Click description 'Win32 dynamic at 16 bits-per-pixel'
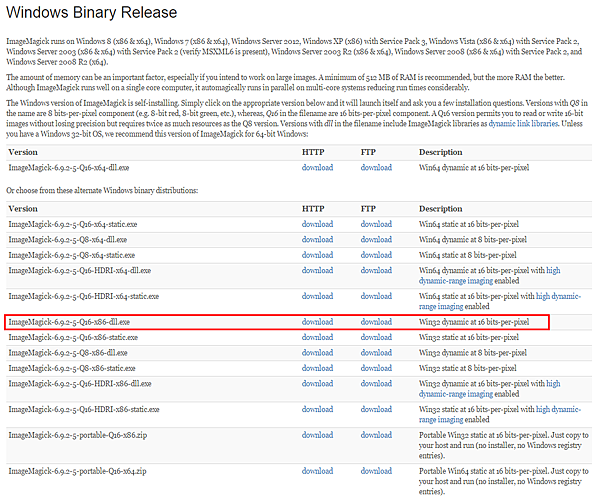Image resolution: width=600 pixels, height=496 pixels. coord(474,322)
